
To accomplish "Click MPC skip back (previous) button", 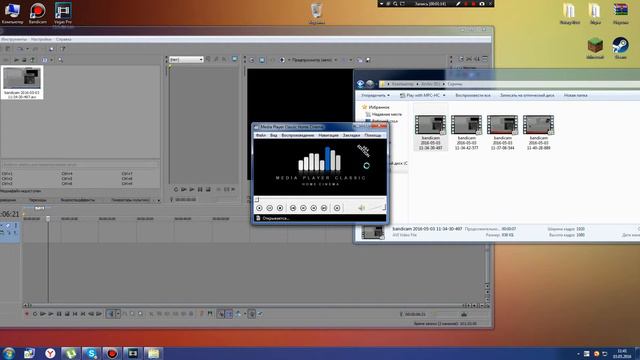I will tap(293, 208).
